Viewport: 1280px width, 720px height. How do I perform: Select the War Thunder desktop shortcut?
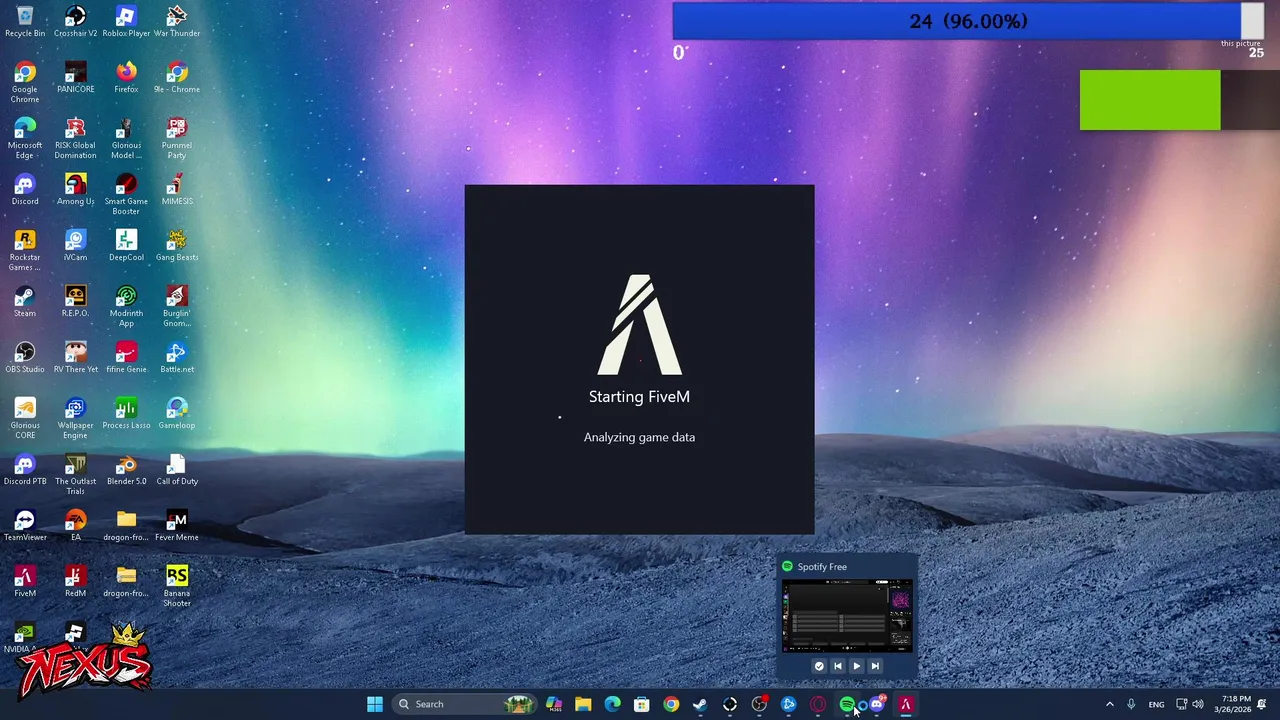177,21
